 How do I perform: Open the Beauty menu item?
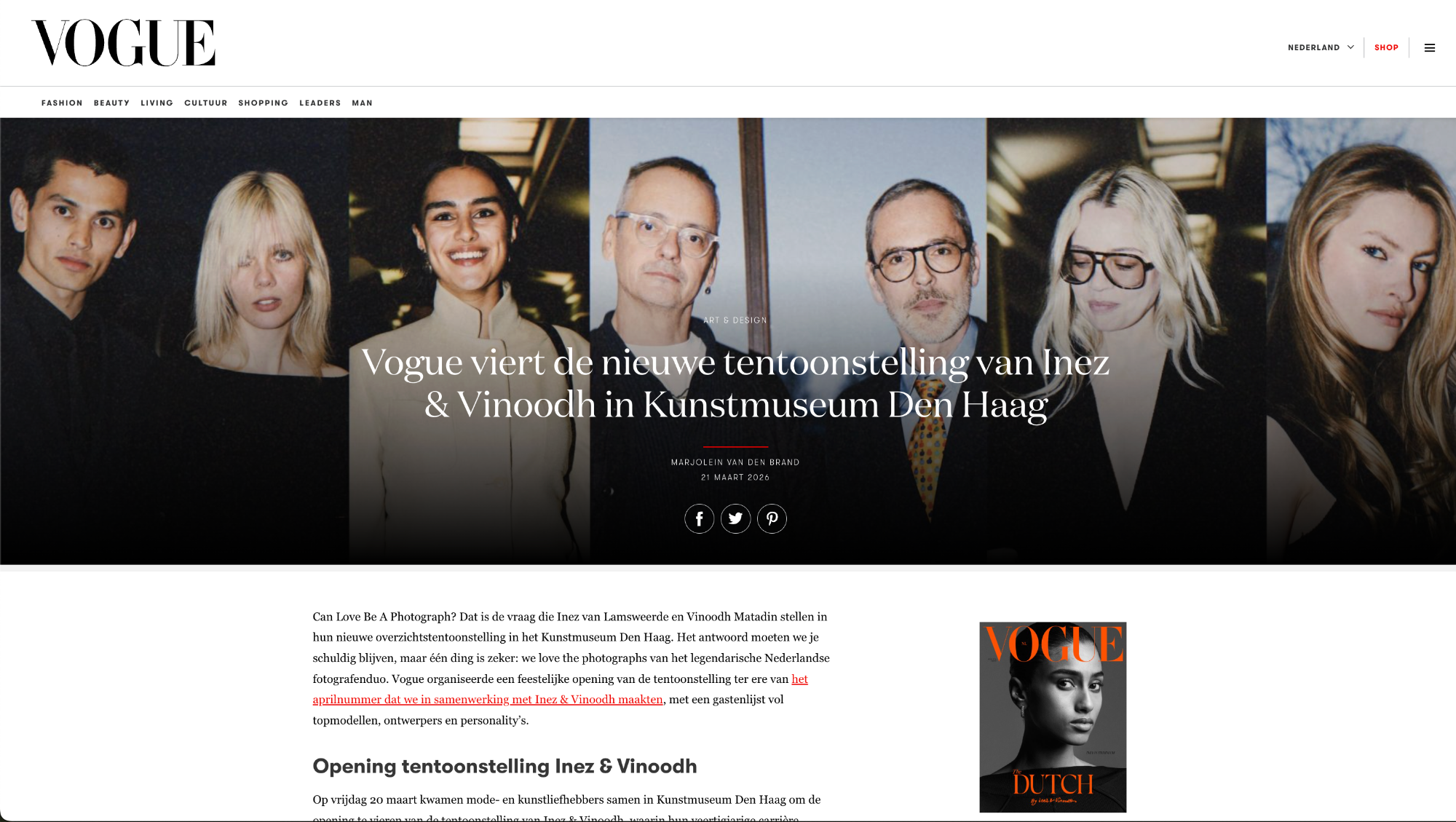point(111,103)
